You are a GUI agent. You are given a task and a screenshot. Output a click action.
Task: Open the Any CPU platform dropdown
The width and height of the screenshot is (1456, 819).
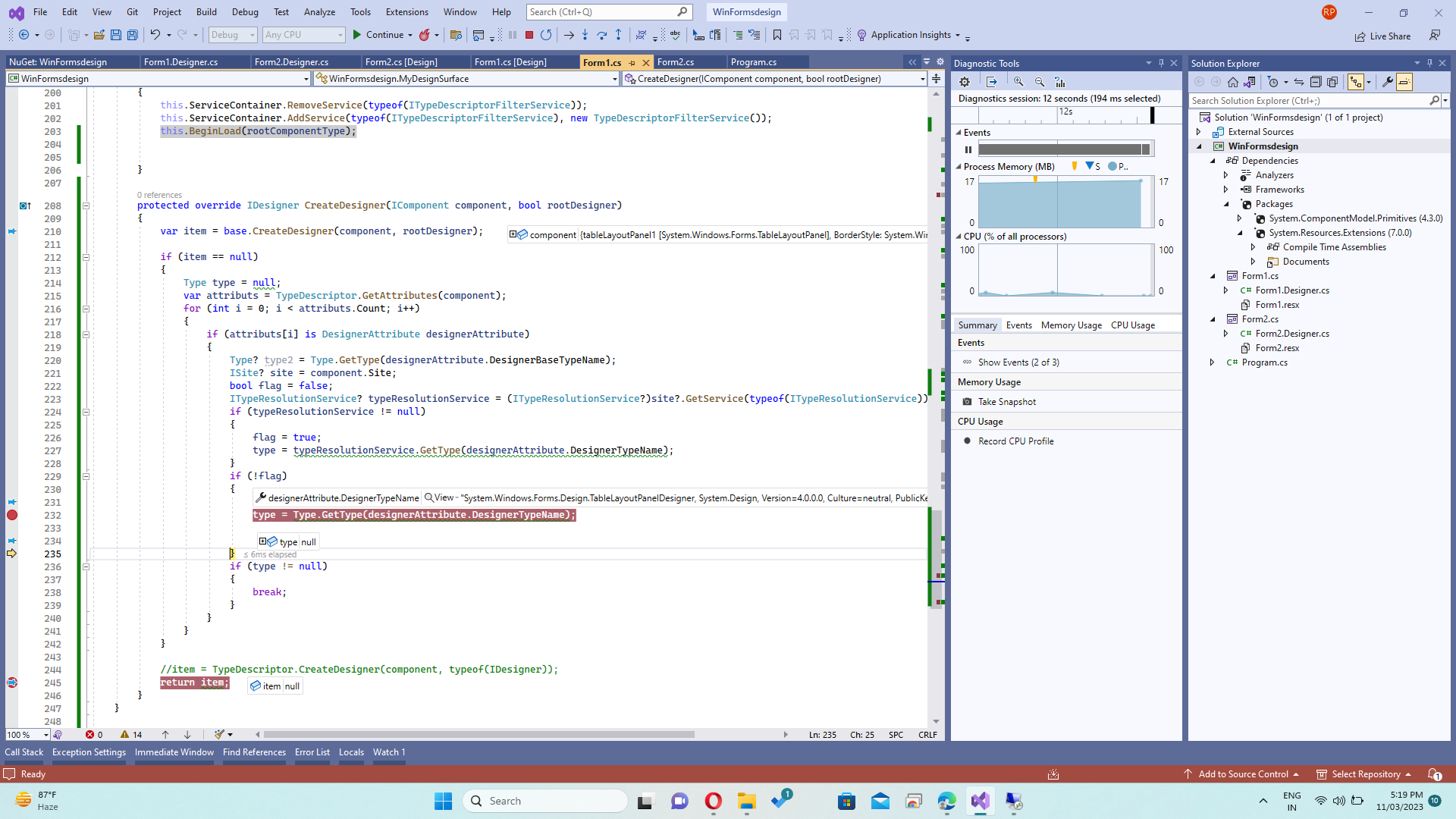[303, 35]
